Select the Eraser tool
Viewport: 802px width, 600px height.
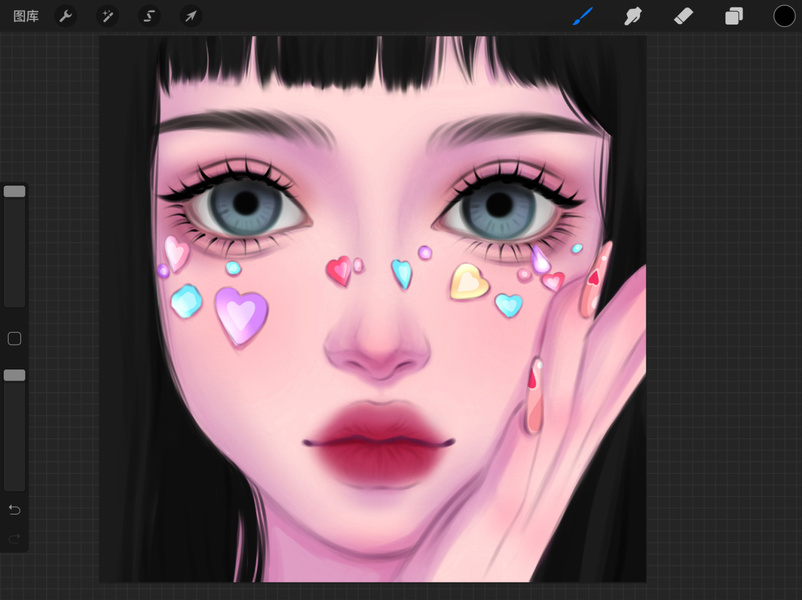(x=683, y=16)
